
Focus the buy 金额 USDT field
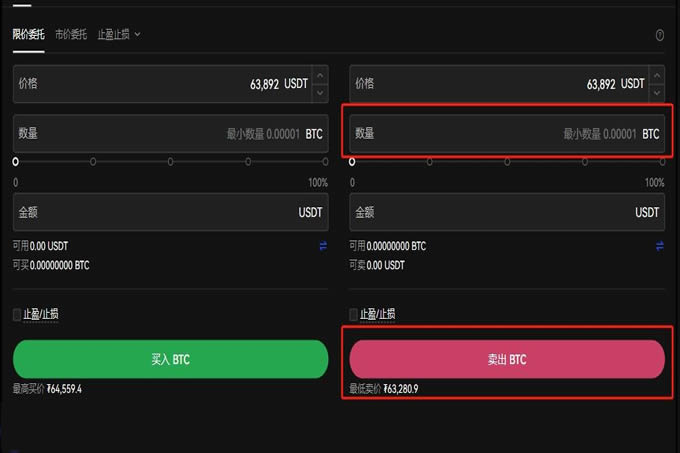click(x=170, y=212)
